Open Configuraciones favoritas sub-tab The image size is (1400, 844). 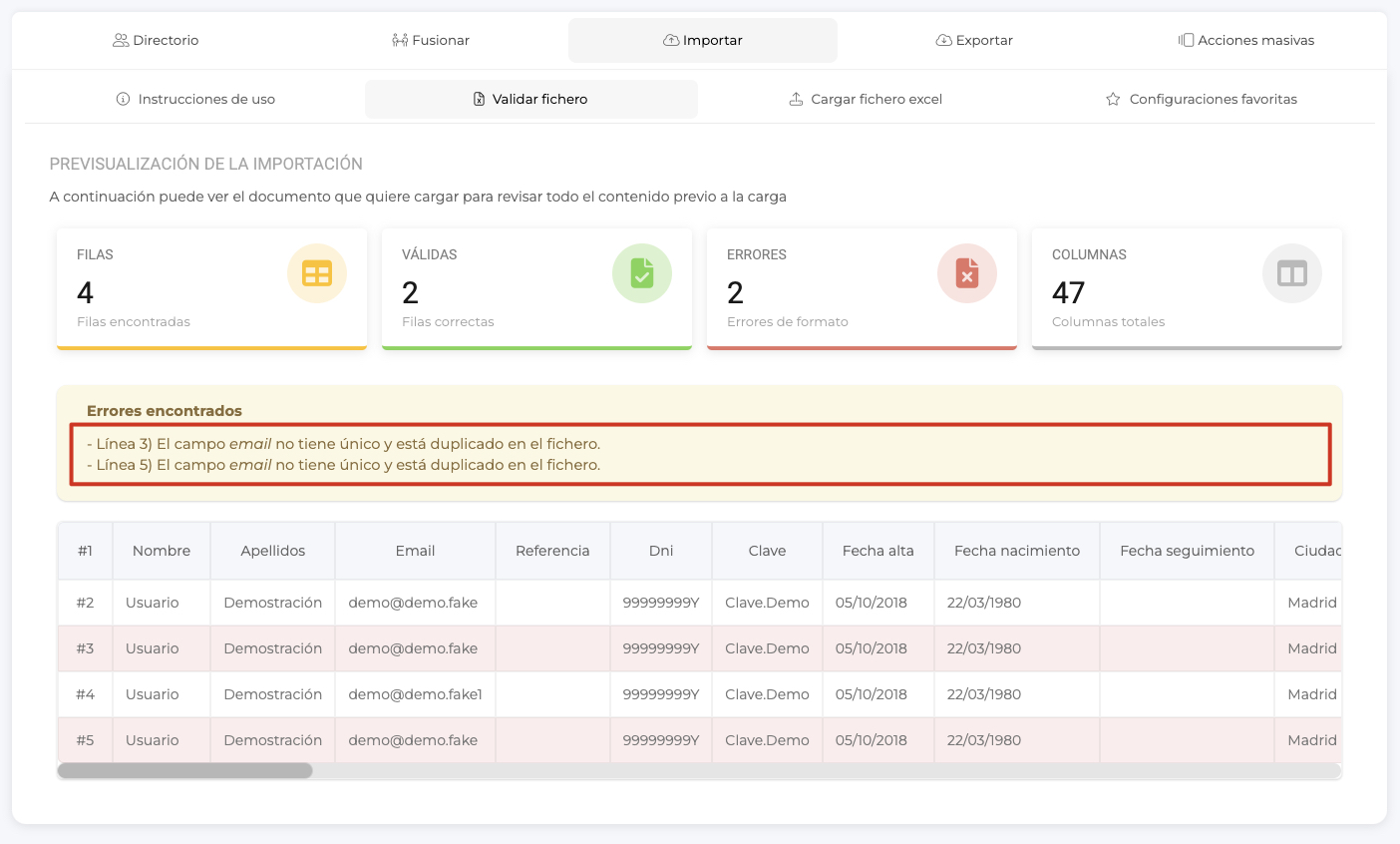click(1202, 99)
